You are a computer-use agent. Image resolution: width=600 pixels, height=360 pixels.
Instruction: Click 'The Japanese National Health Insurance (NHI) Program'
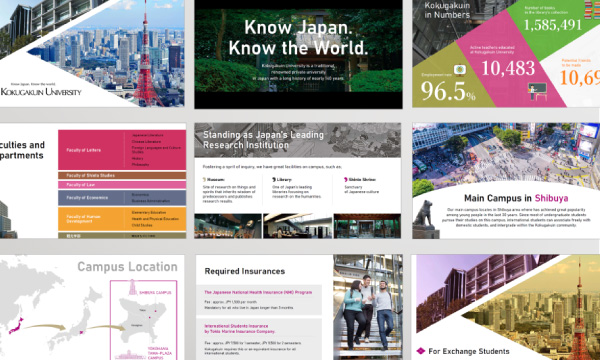click(258, 292)
